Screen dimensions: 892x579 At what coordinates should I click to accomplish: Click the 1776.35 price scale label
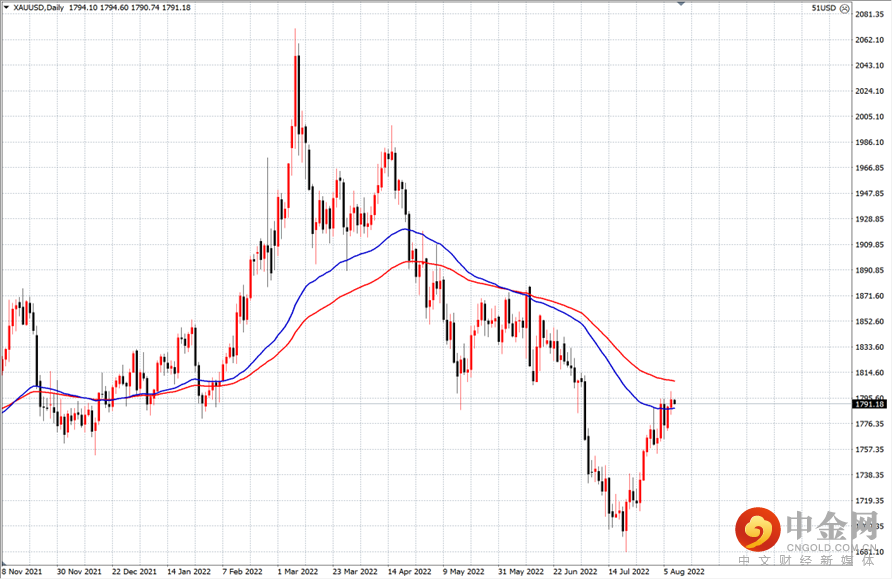tap(869, 424)
